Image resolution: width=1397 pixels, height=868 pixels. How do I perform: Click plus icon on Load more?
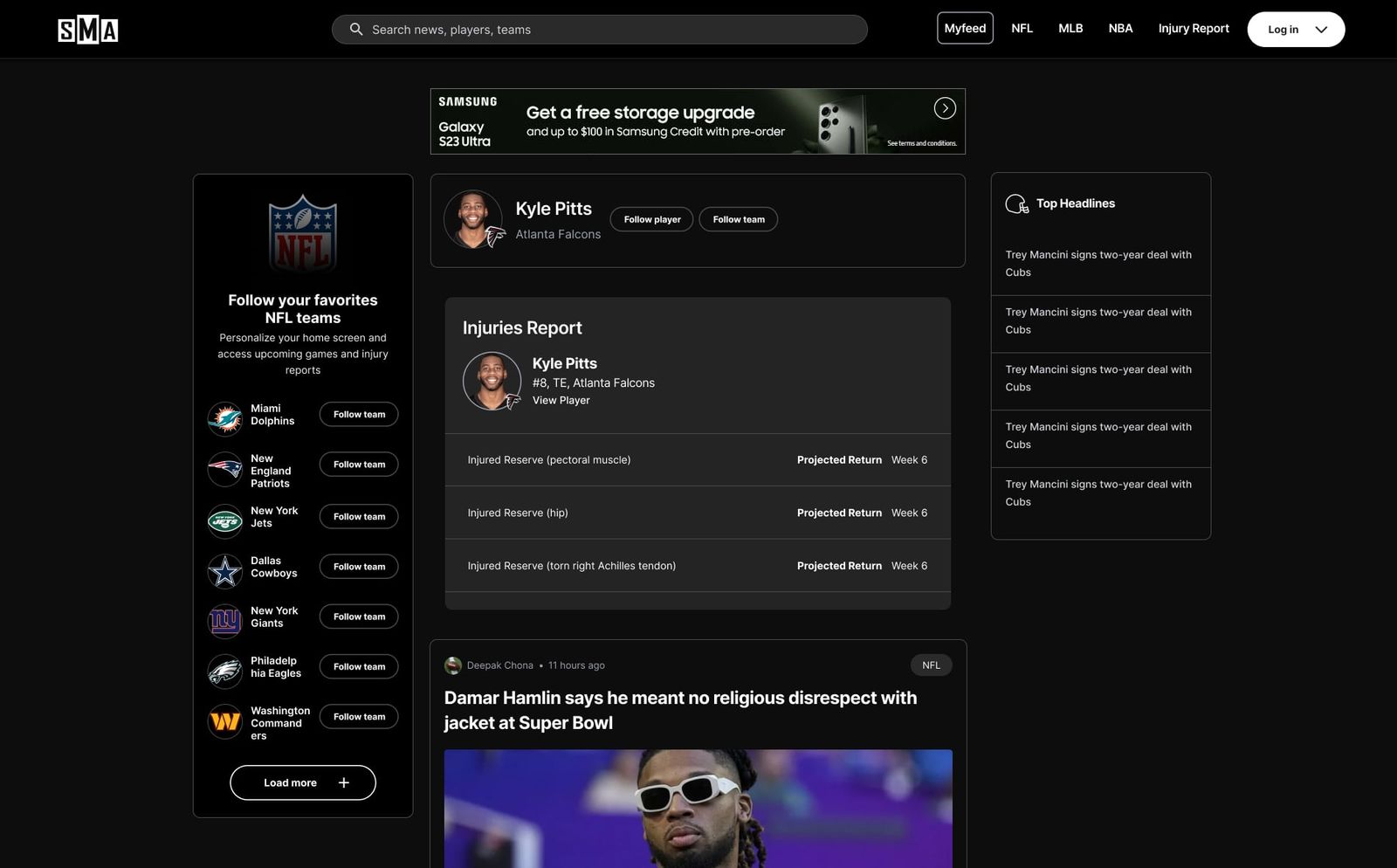point(344,782)
